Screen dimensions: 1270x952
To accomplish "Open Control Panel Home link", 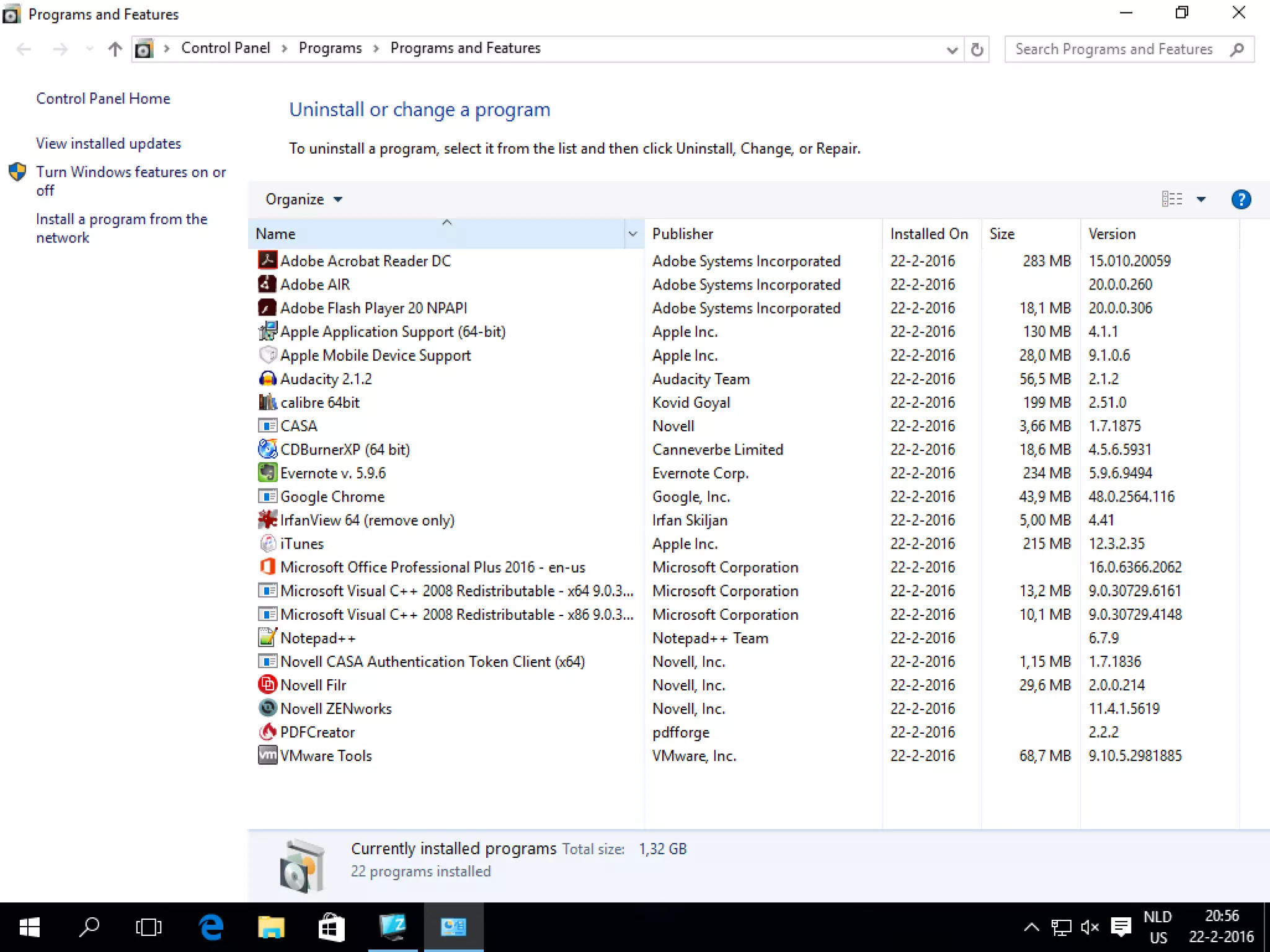I will pyautogui.click(x=103, y=99).
